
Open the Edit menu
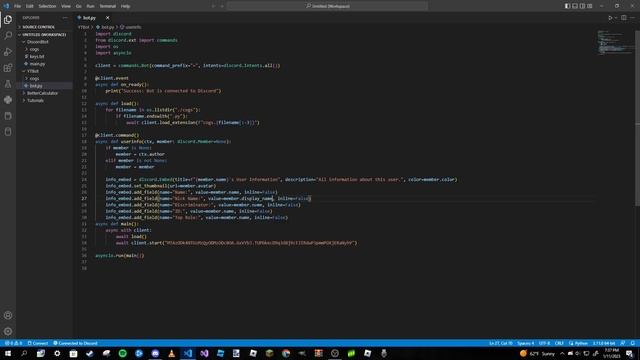pyautogui.click(x=30, y=6)
